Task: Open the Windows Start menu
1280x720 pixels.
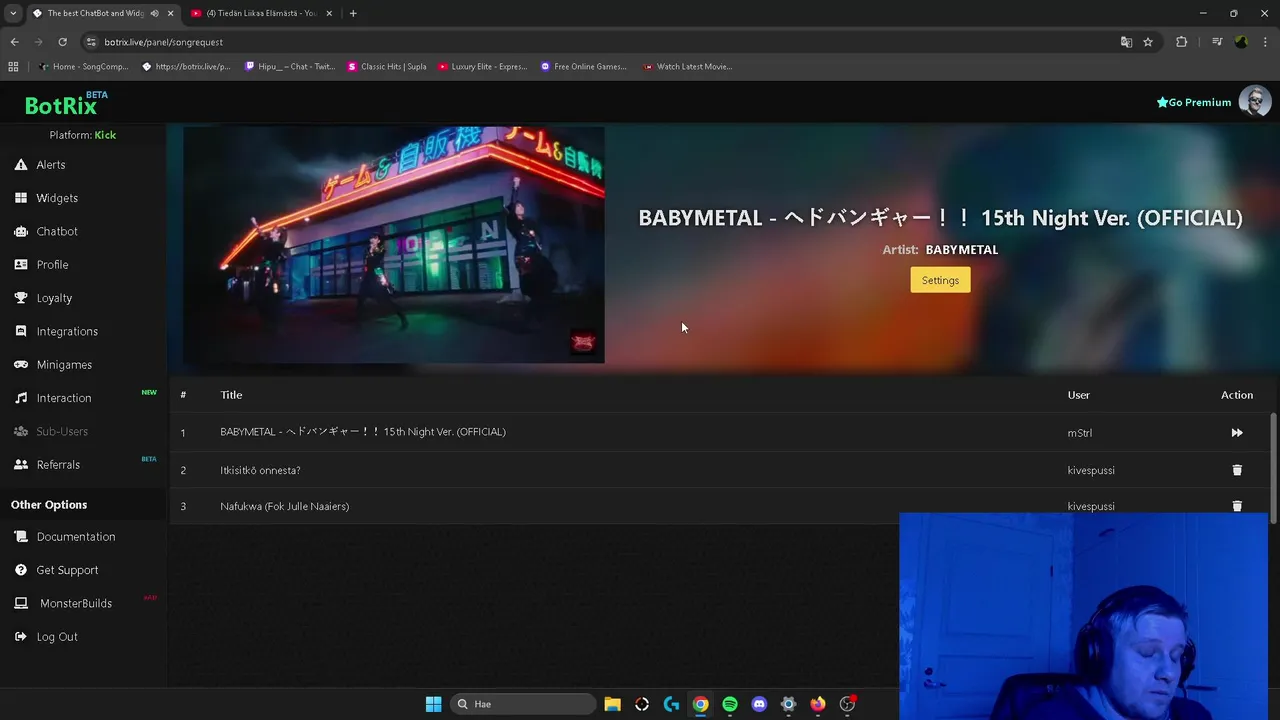Action: 433,704
